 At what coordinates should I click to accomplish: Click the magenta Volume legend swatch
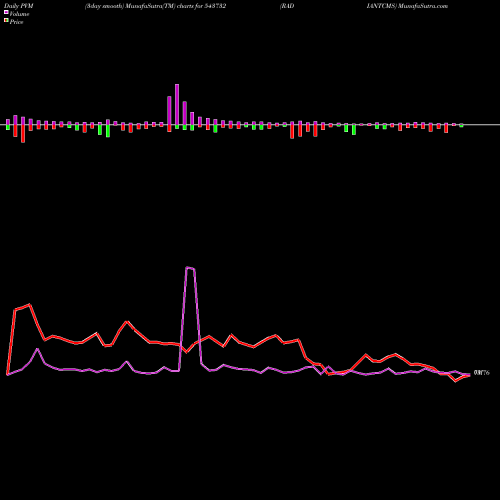6,13
